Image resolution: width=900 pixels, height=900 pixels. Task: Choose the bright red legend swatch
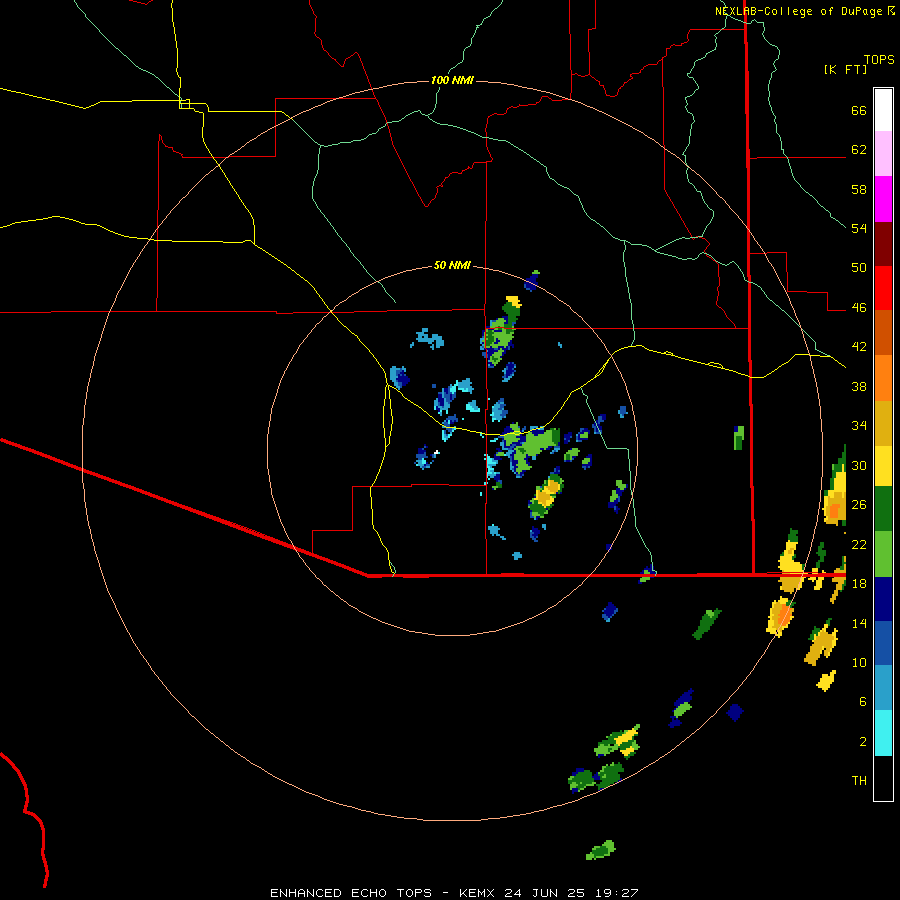tap(883, 288)
